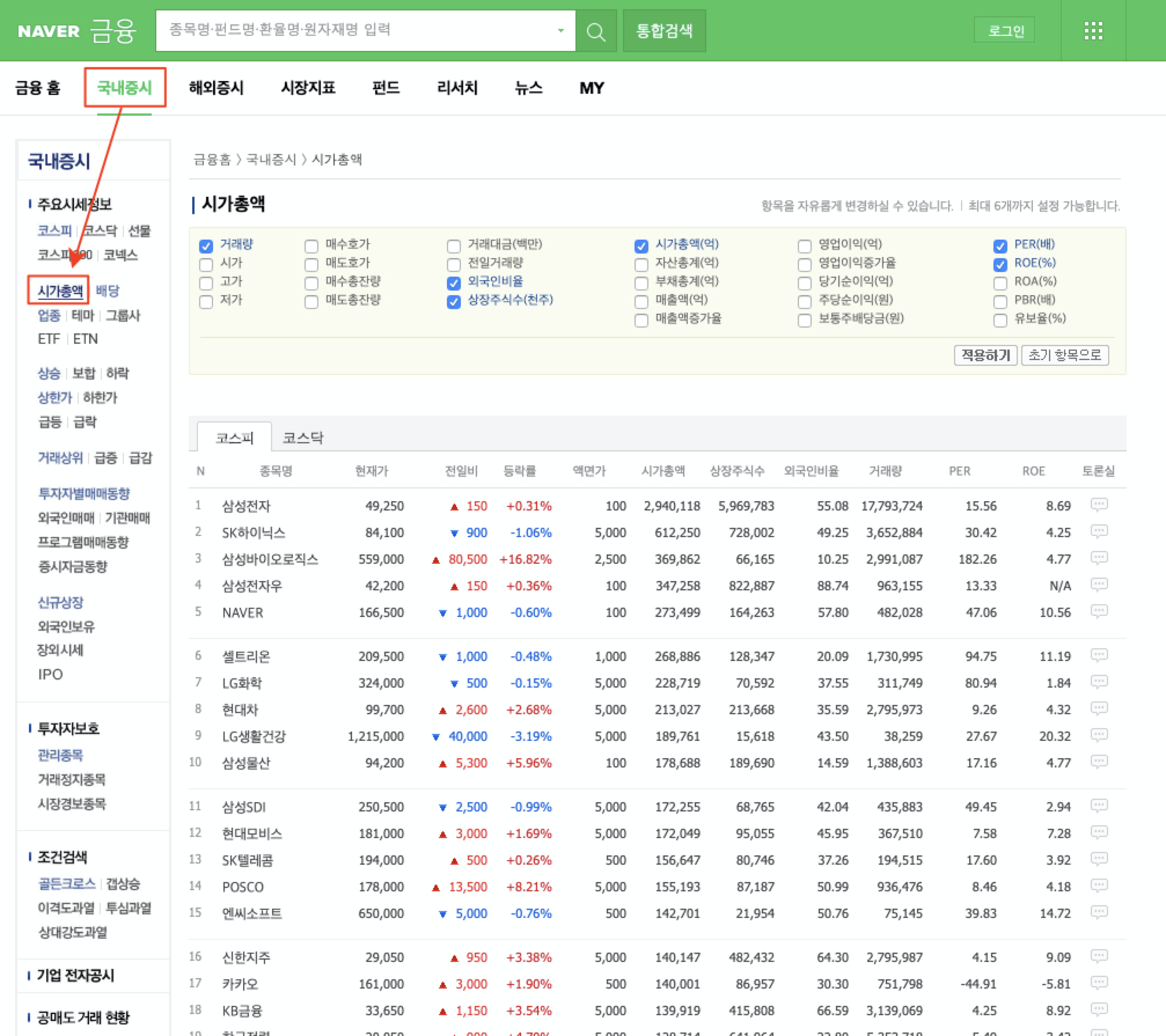Viewport: 1166px width, 1036px height.
Task: Click 금융홈 in the breadcrumb
Action: click(x=212, y=159)
